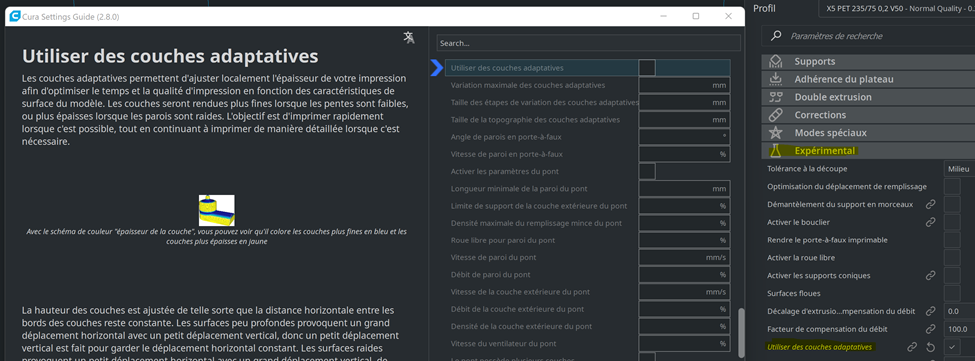Toggle the Activer la roue libre checkbox
This screenshot has height=361, width=975.
[952, 257]
